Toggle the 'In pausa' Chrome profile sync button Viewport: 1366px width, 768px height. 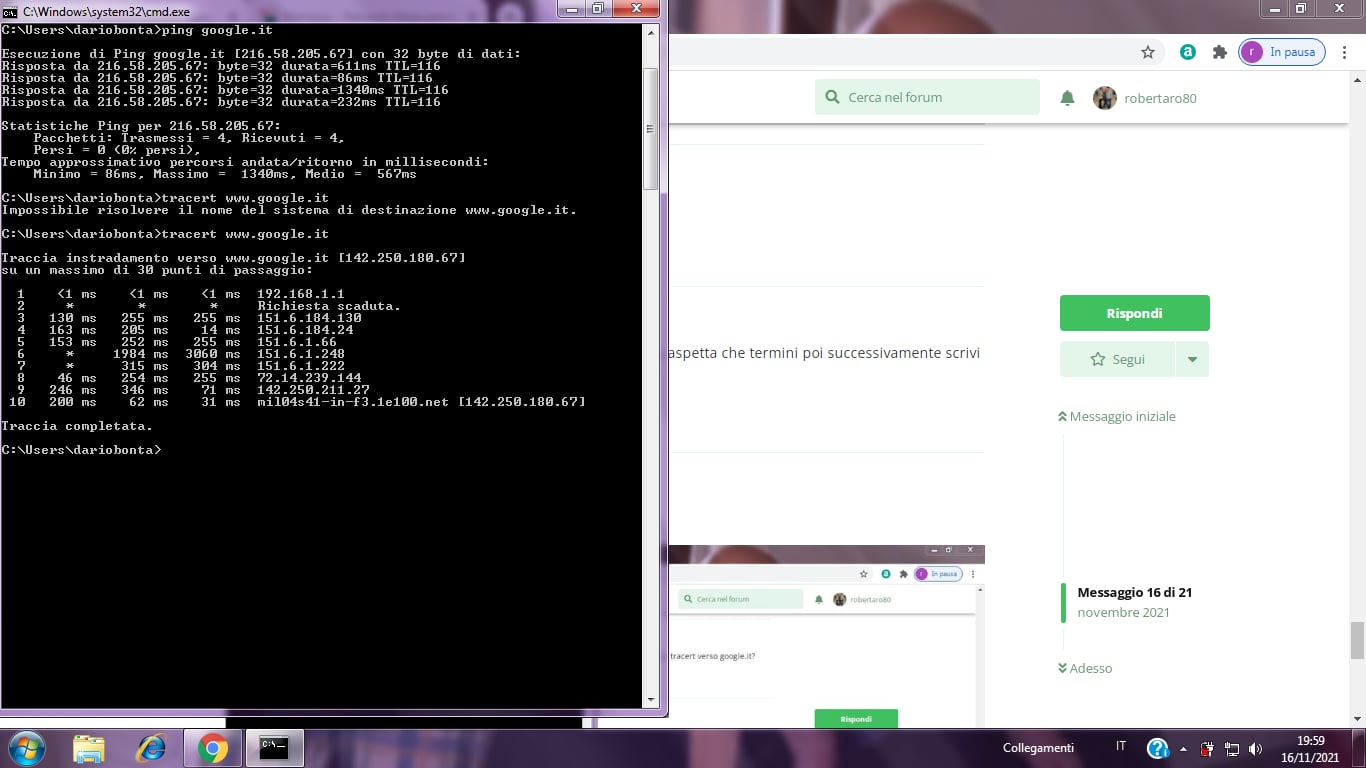coord(1281,52)
